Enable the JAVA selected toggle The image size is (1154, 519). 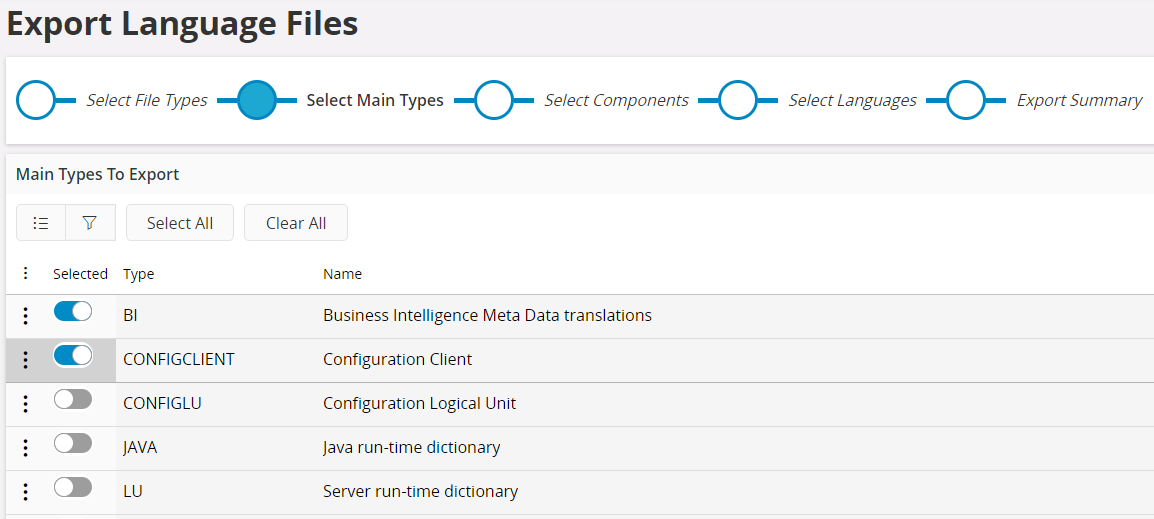click(x=73, y=443)
